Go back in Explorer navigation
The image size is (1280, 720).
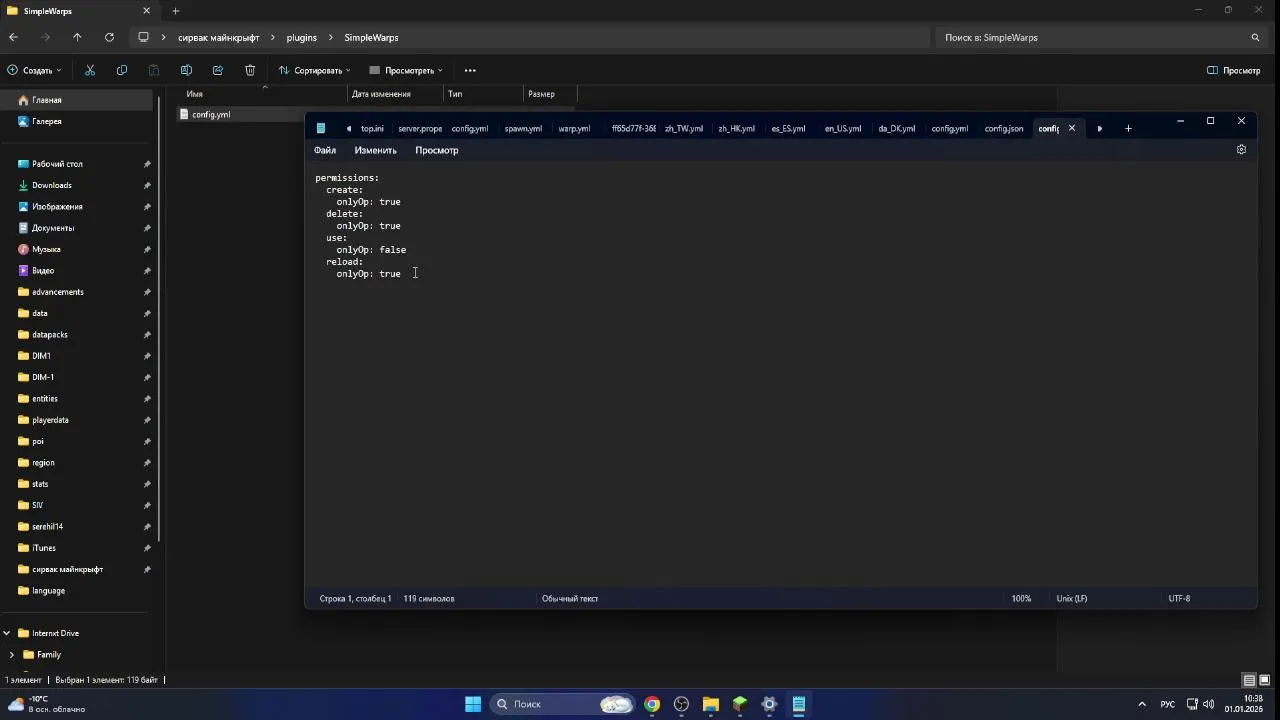(13, 37)
